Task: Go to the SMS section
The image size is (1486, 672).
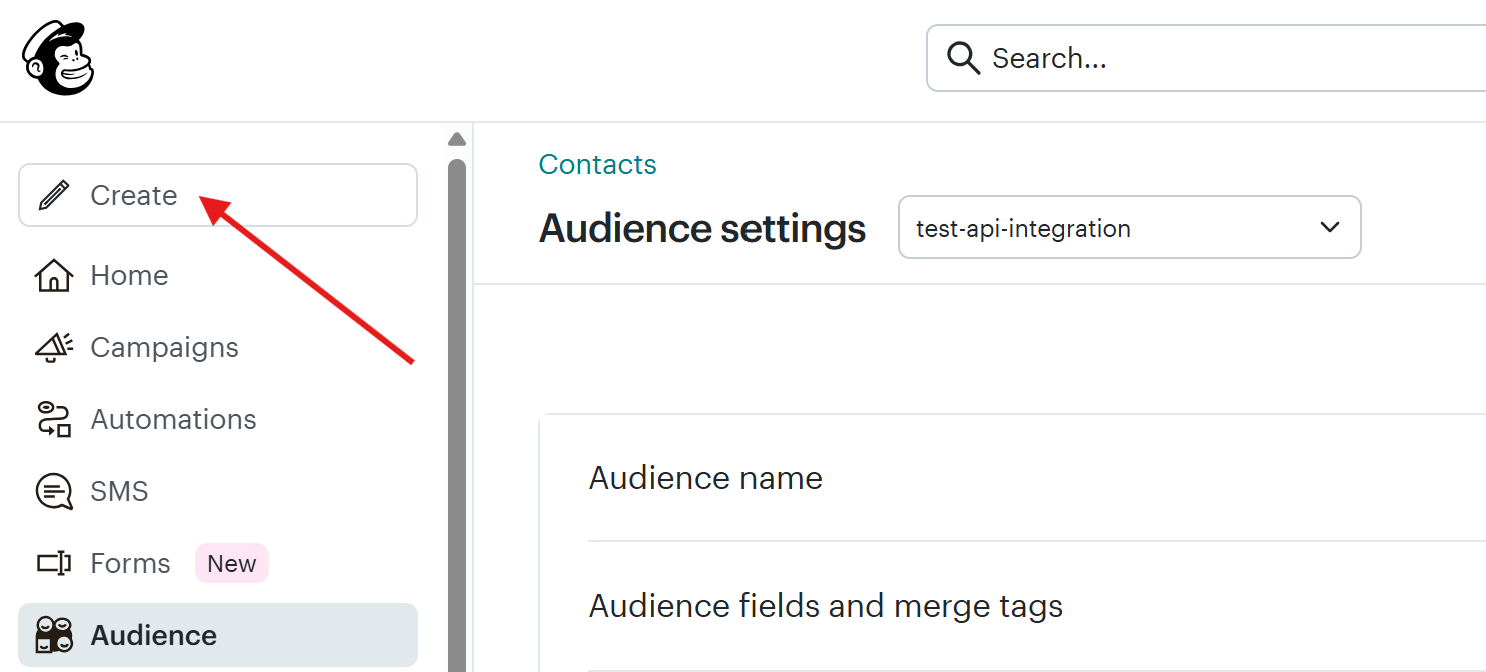Action: (x=119, y=491)
